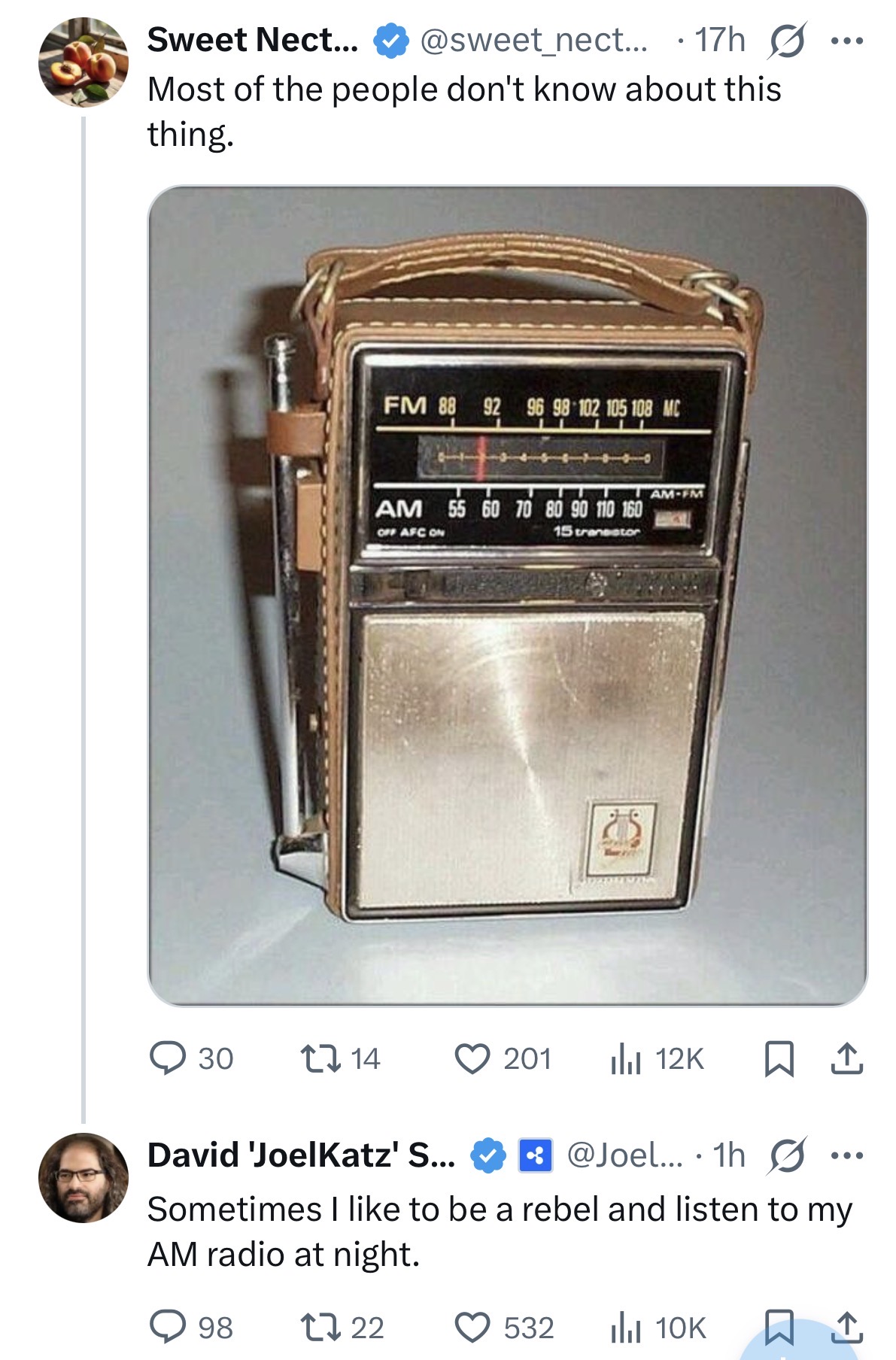Bookmark Sweet Nectar's radio post
The width and height of the screenshot is (896, 1360).
[x=779, y=1058]
